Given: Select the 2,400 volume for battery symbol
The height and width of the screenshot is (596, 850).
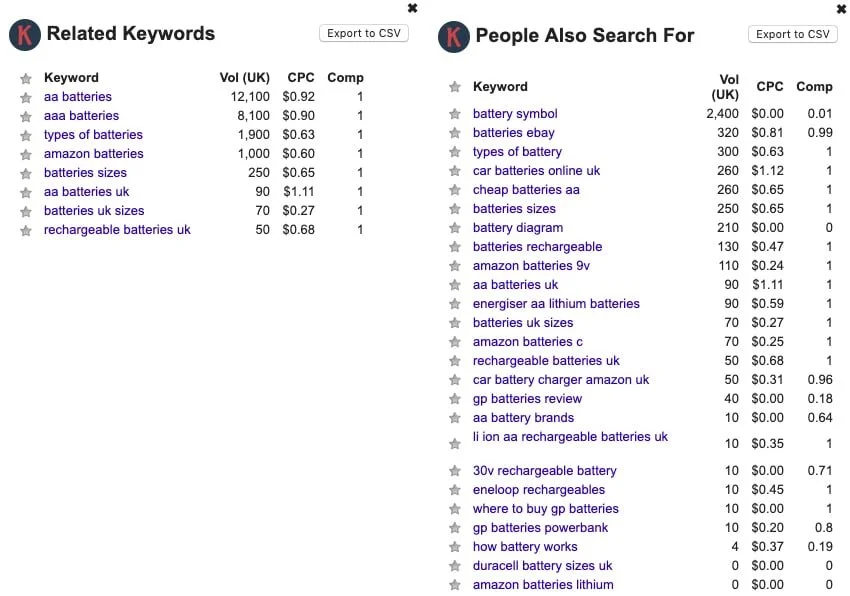Looking at the screenshot, I should click(722, 114).
